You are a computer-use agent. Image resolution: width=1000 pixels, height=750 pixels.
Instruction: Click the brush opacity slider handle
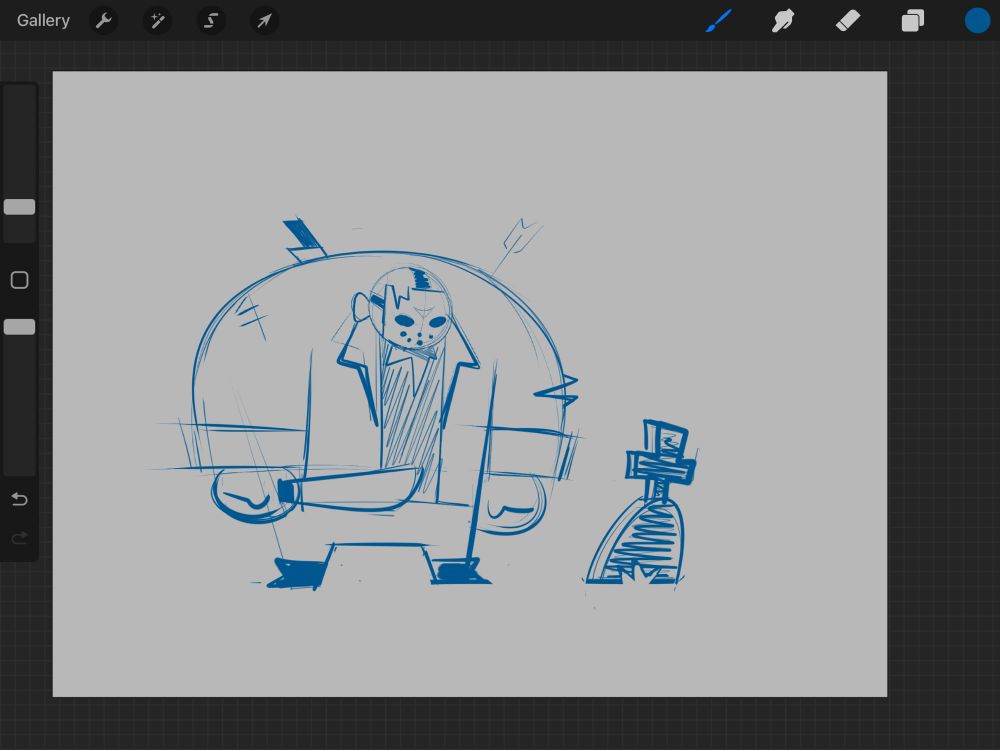[19, 327]
